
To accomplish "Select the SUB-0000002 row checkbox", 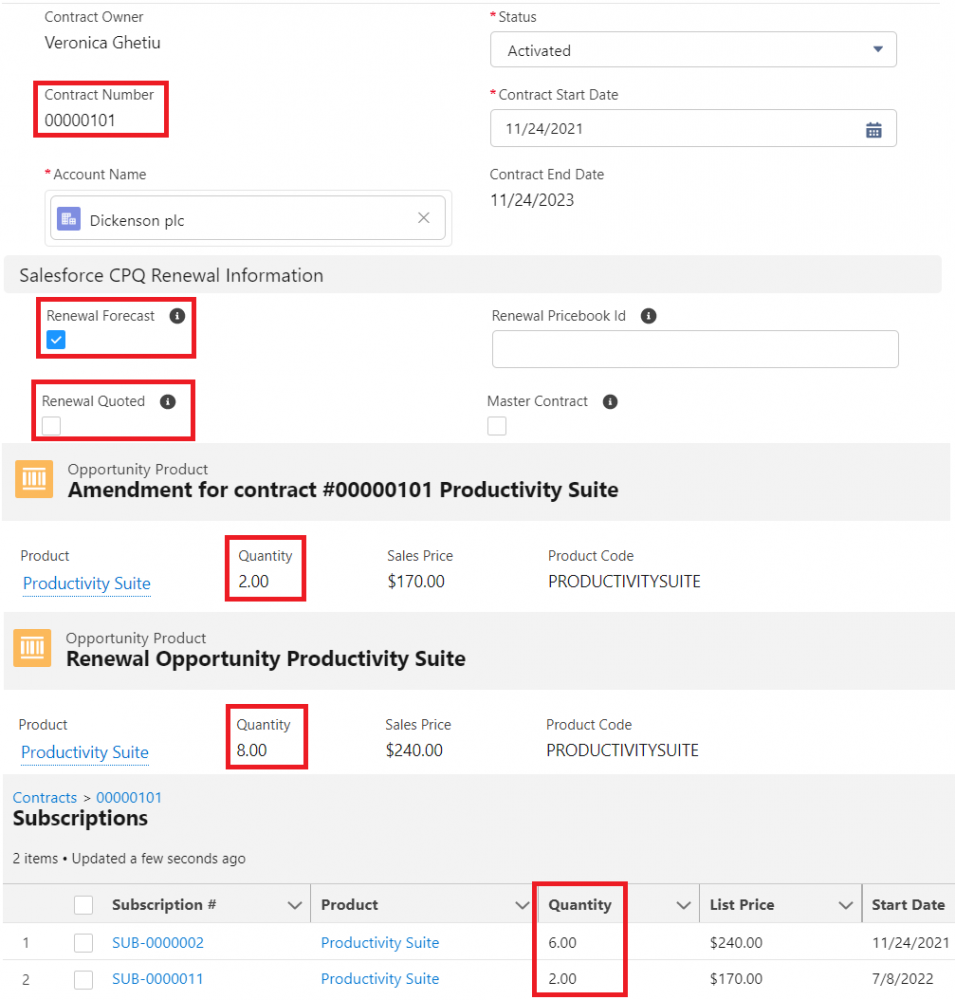I will [x=84, y=943].
